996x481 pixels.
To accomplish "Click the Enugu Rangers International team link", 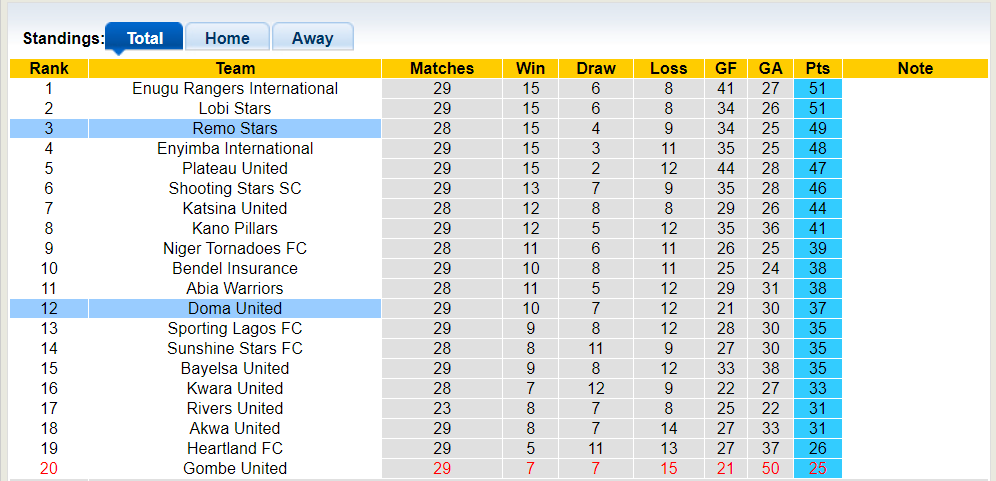I will point(235,88).
